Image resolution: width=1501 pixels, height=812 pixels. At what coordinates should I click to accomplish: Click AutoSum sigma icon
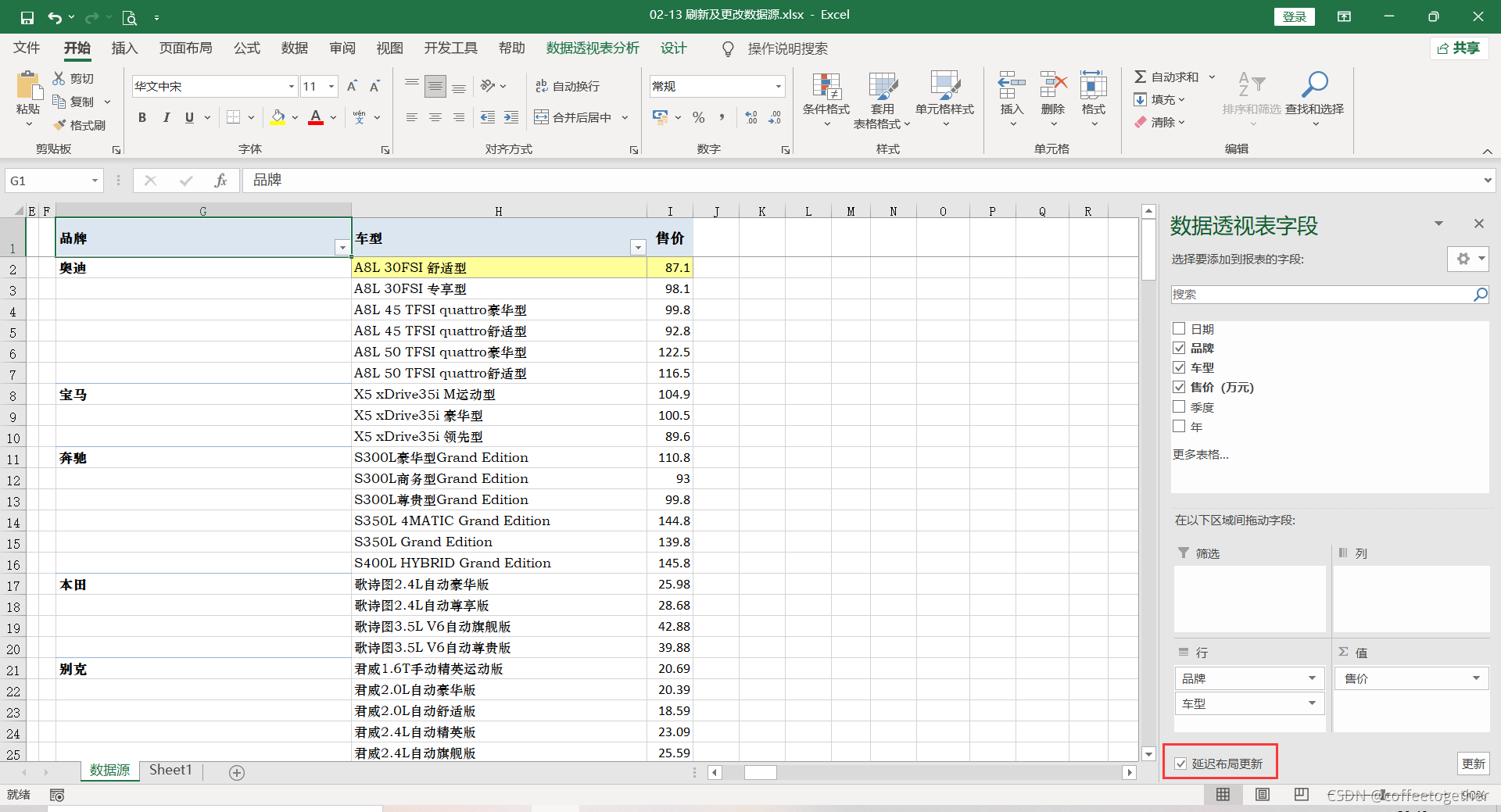[1141, 77]
